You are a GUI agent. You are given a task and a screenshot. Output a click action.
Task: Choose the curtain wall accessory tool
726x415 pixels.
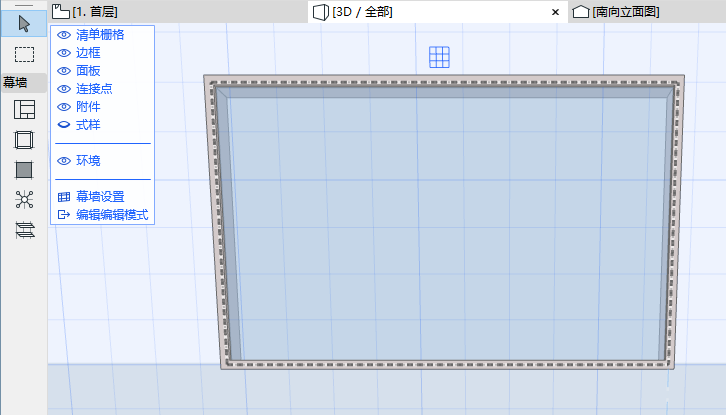click(25, 230)
